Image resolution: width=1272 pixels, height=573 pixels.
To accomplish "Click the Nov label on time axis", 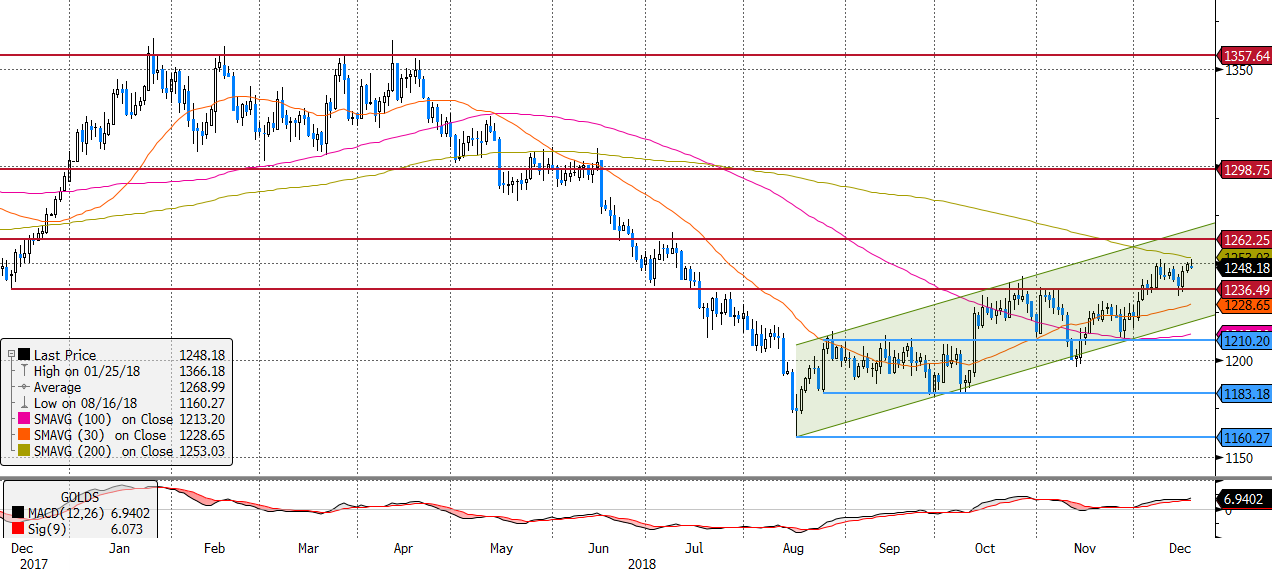I will pyautogui.click(x=1085, y=548).
